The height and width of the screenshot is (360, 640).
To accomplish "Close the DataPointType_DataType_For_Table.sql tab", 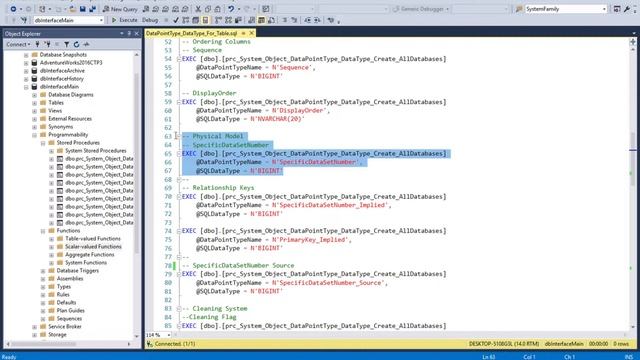I will click(251, 33).
